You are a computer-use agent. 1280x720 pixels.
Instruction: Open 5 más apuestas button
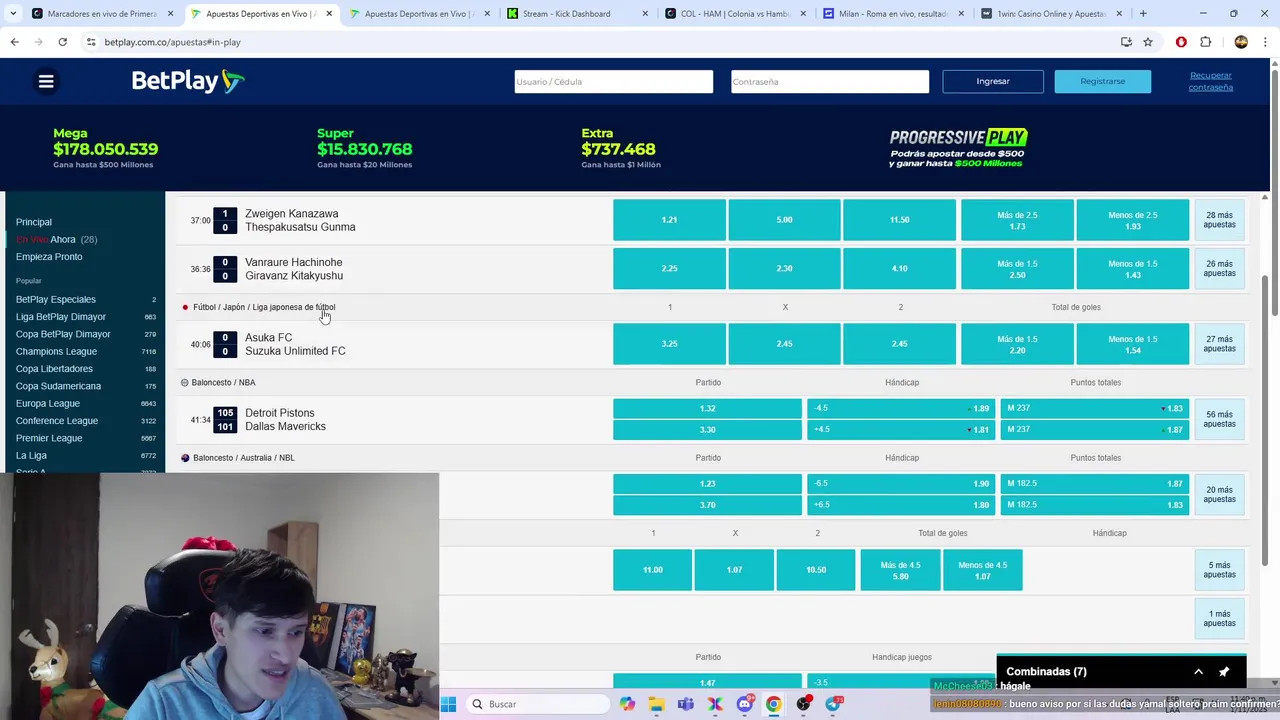pyautogui.click(x=1219, y=570)
